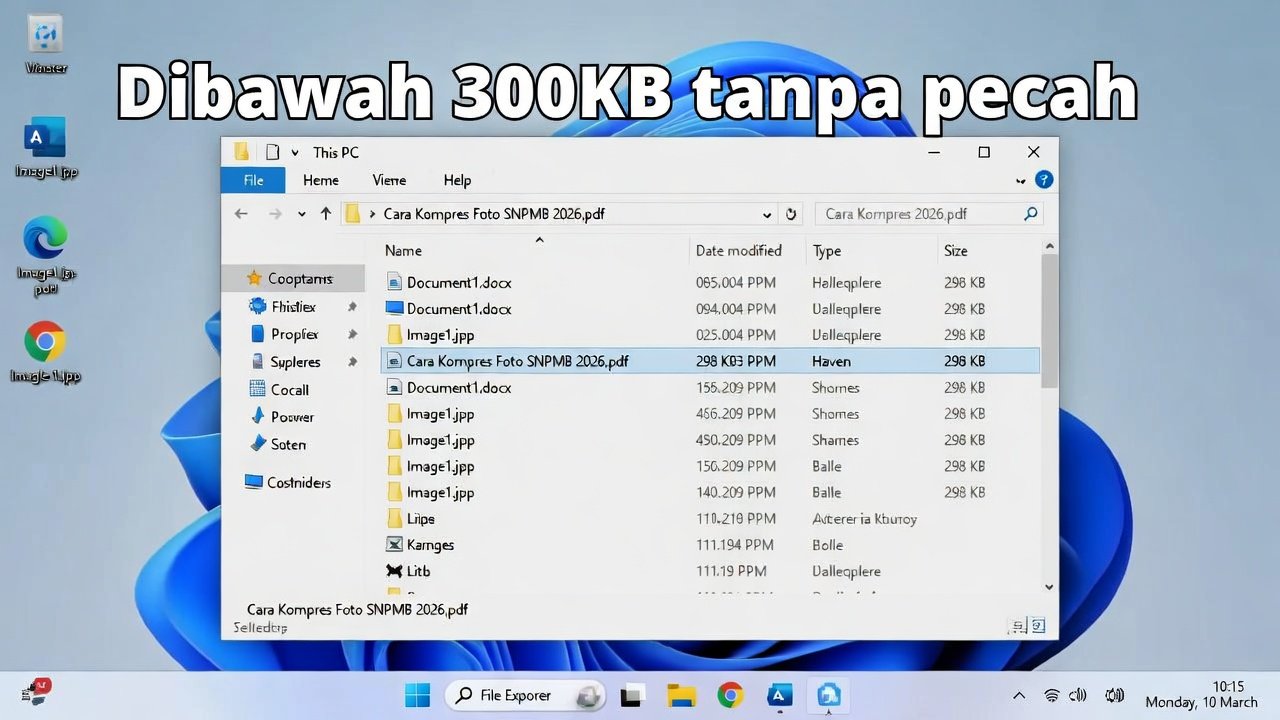
Task: Show hidden system tray icons
Action: pos(1019,696)
